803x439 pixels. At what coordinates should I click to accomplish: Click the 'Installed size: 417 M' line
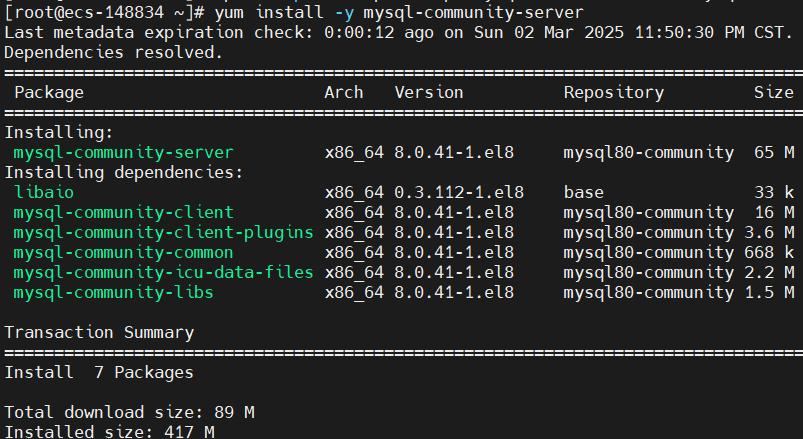click(109, 431)
